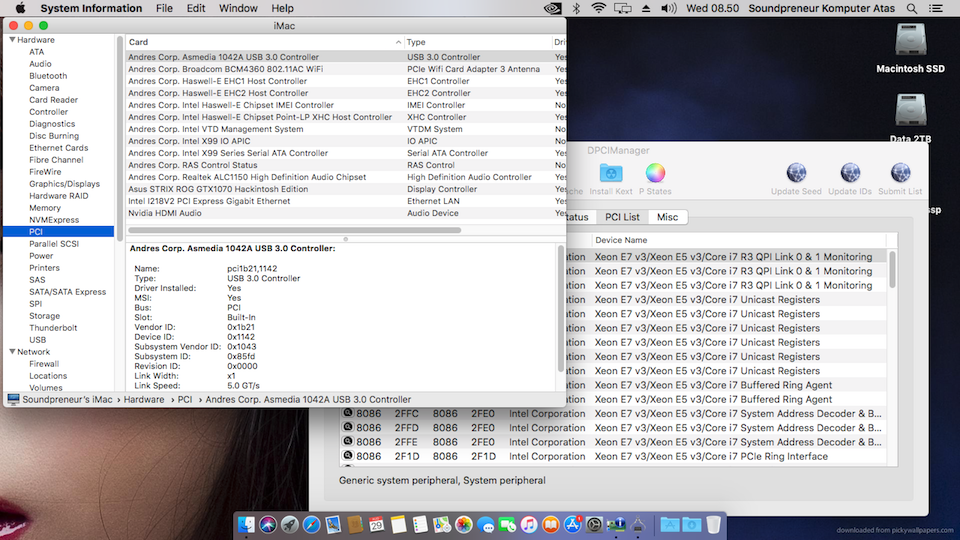Open Messages from the Dock
Image resolution: width=960 pixels, height=540 pixels.
pyautogui.click(x=486, y=525)
